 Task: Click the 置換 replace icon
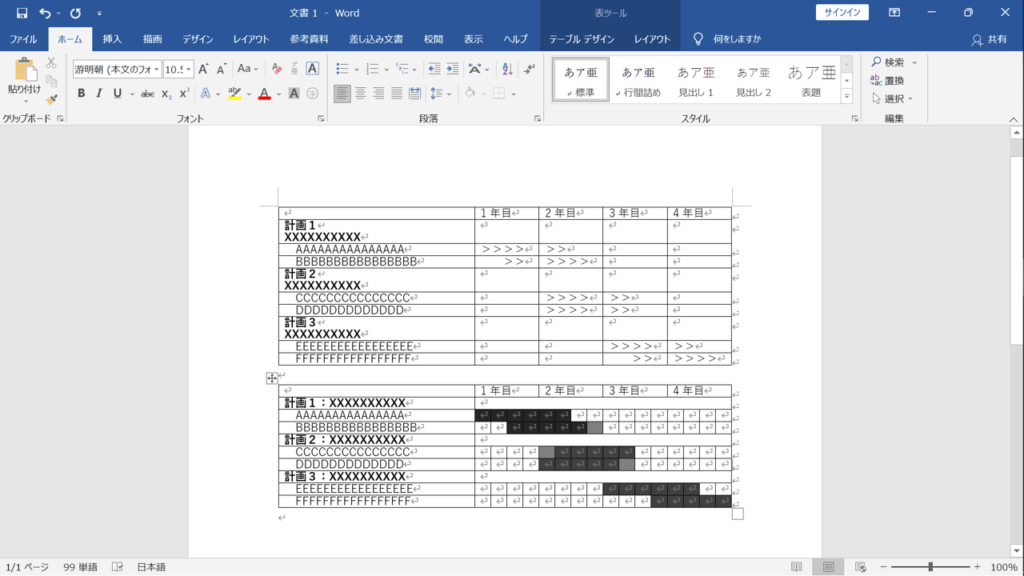coord(888,80)
